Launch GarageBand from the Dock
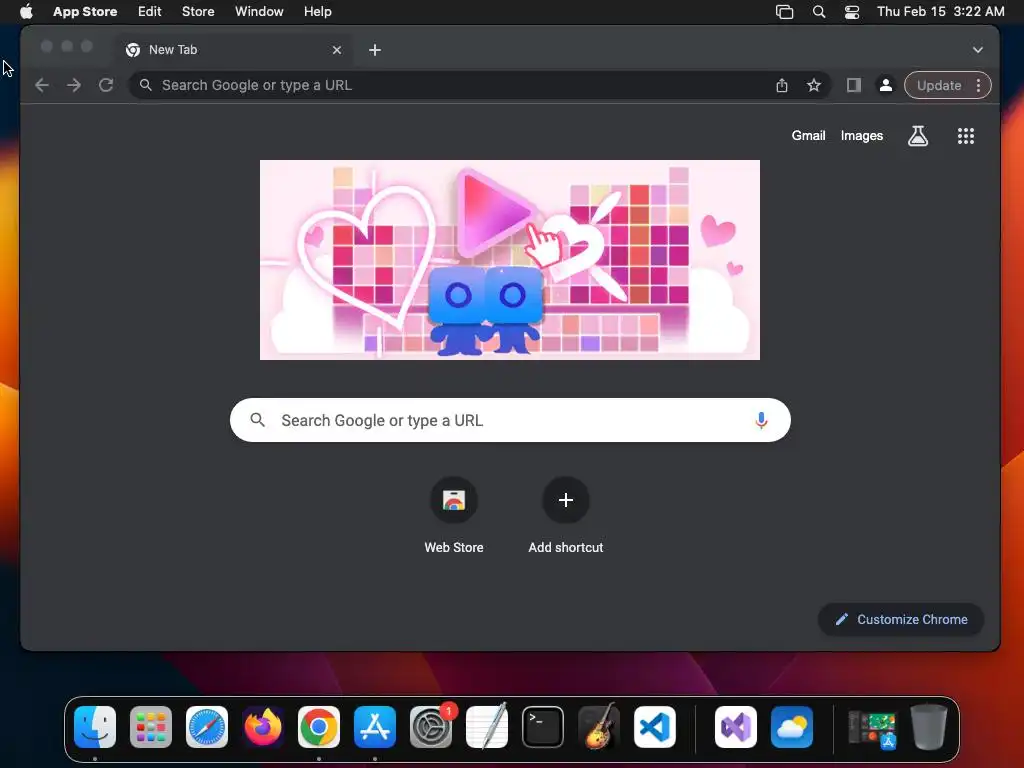 [x=599, y=727]
